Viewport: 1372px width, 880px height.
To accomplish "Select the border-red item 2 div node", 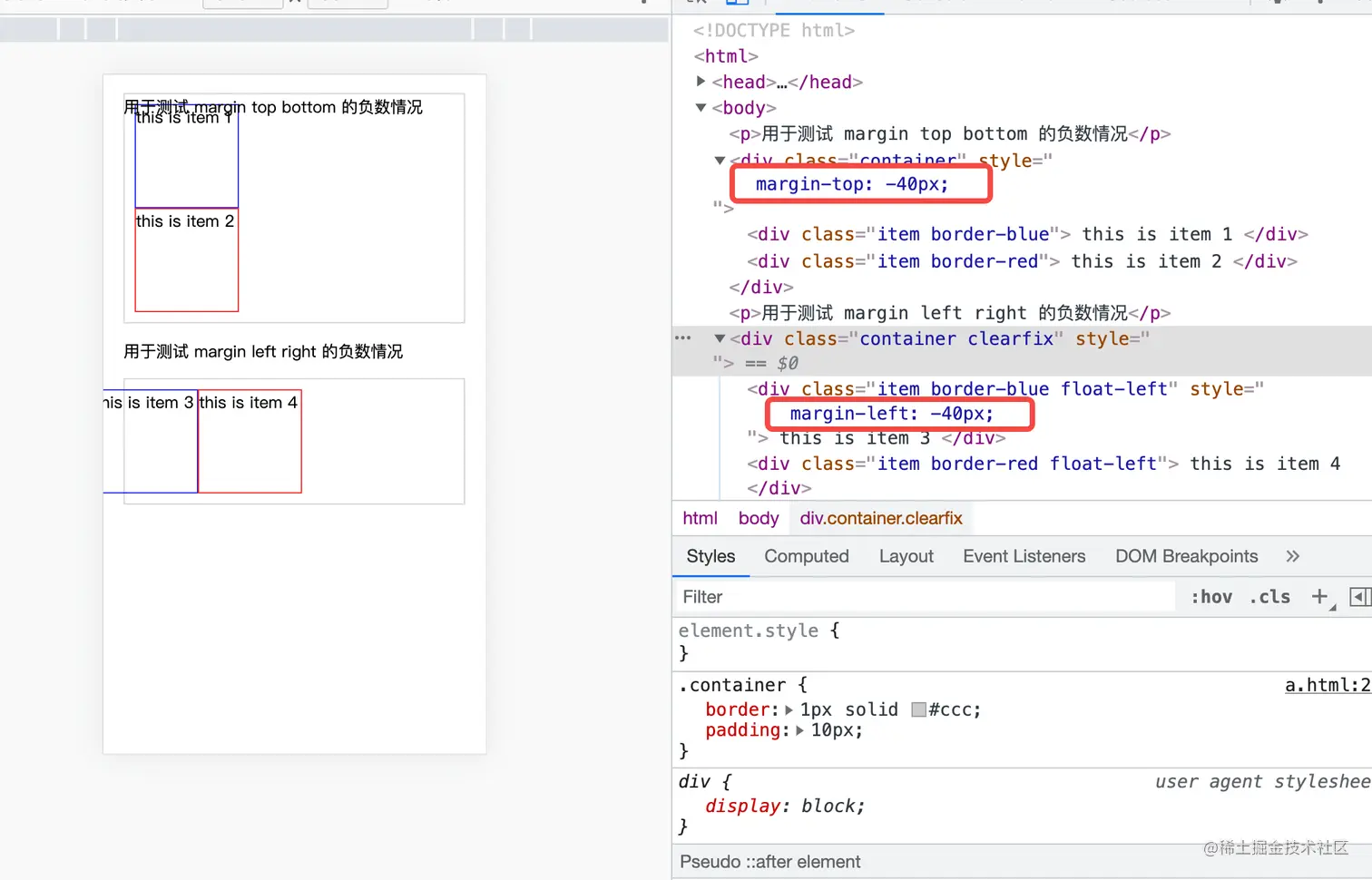I will pos(1022,261).
